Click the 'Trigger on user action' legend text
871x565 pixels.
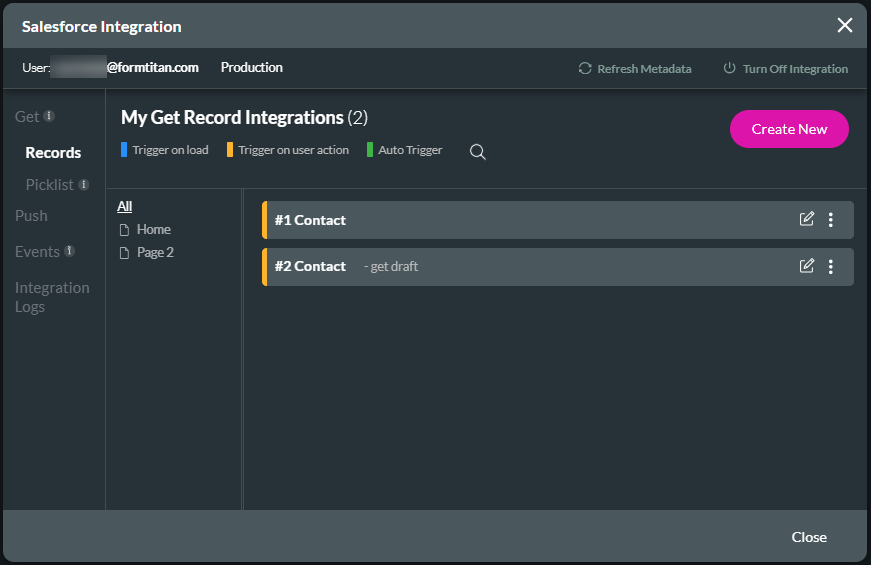(x=293, y=150)
